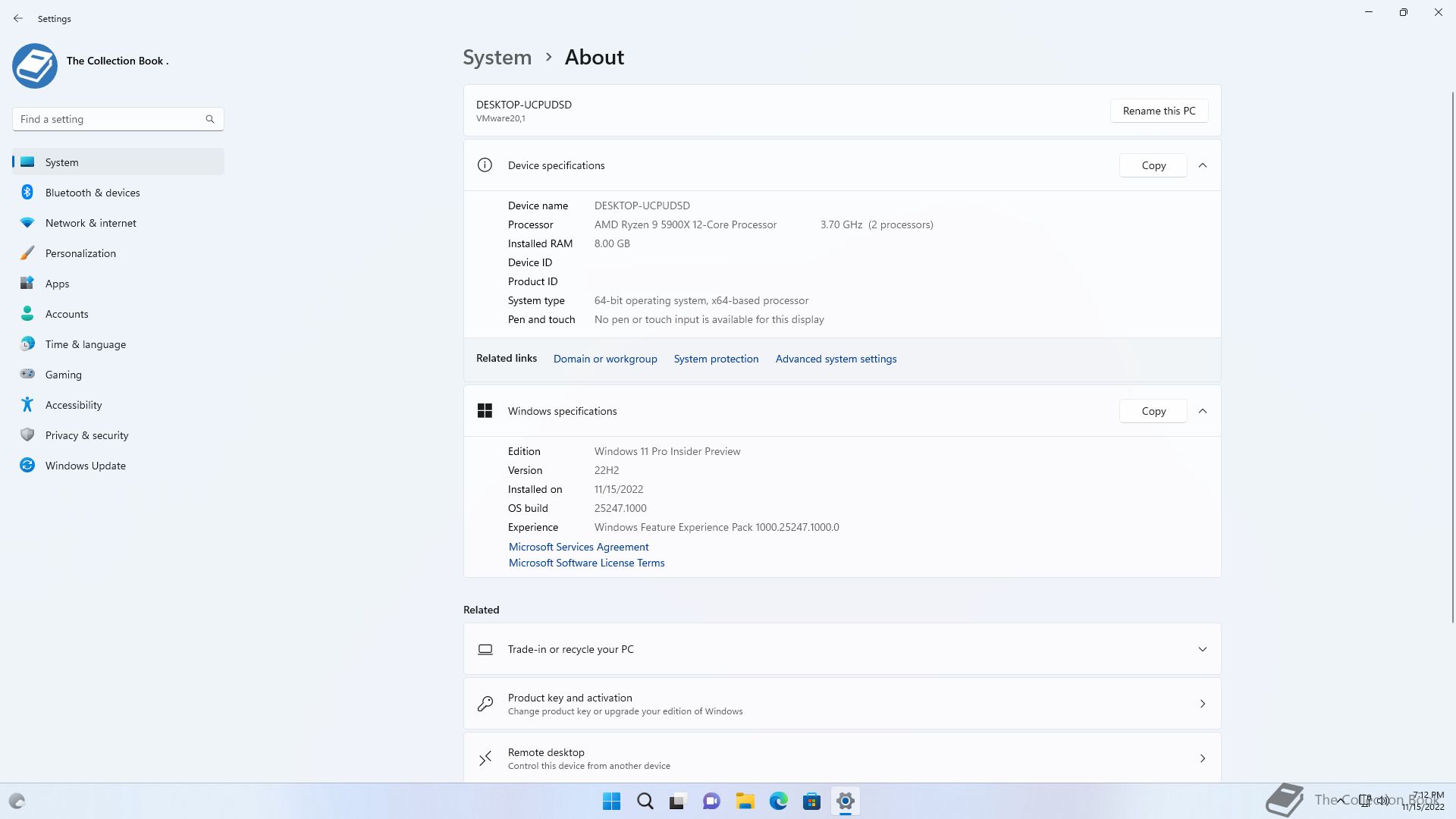Open Domain or workgroup link
Viewport: 1456px width, 819px height.
[605, 359]
